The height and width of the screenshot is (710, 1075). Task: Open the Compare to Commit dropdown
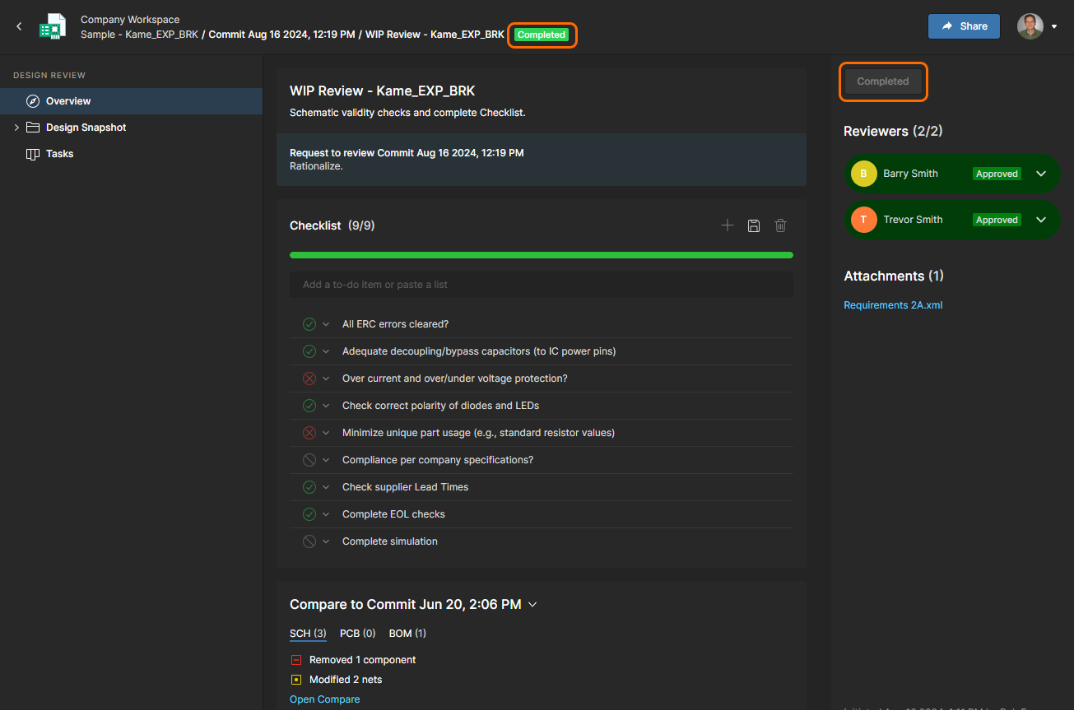tap(533, 605)
